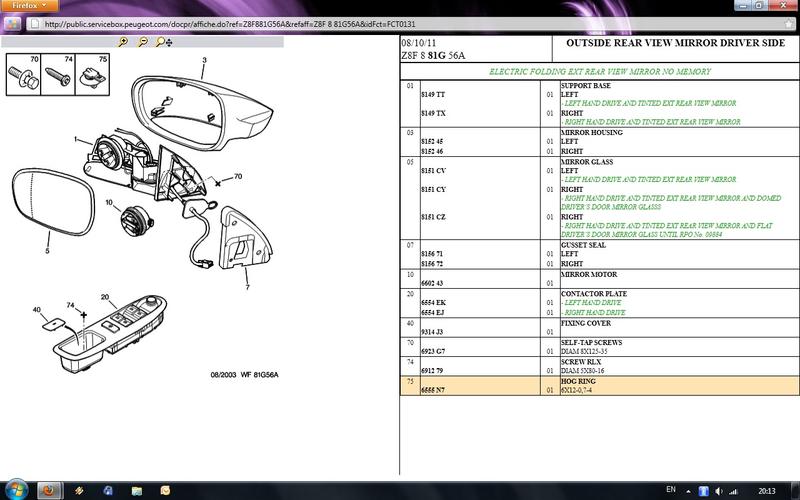This screenshot has width=800, height=500.
Task: Click the CONTACTOR PLATE heading
Action: 594,294
